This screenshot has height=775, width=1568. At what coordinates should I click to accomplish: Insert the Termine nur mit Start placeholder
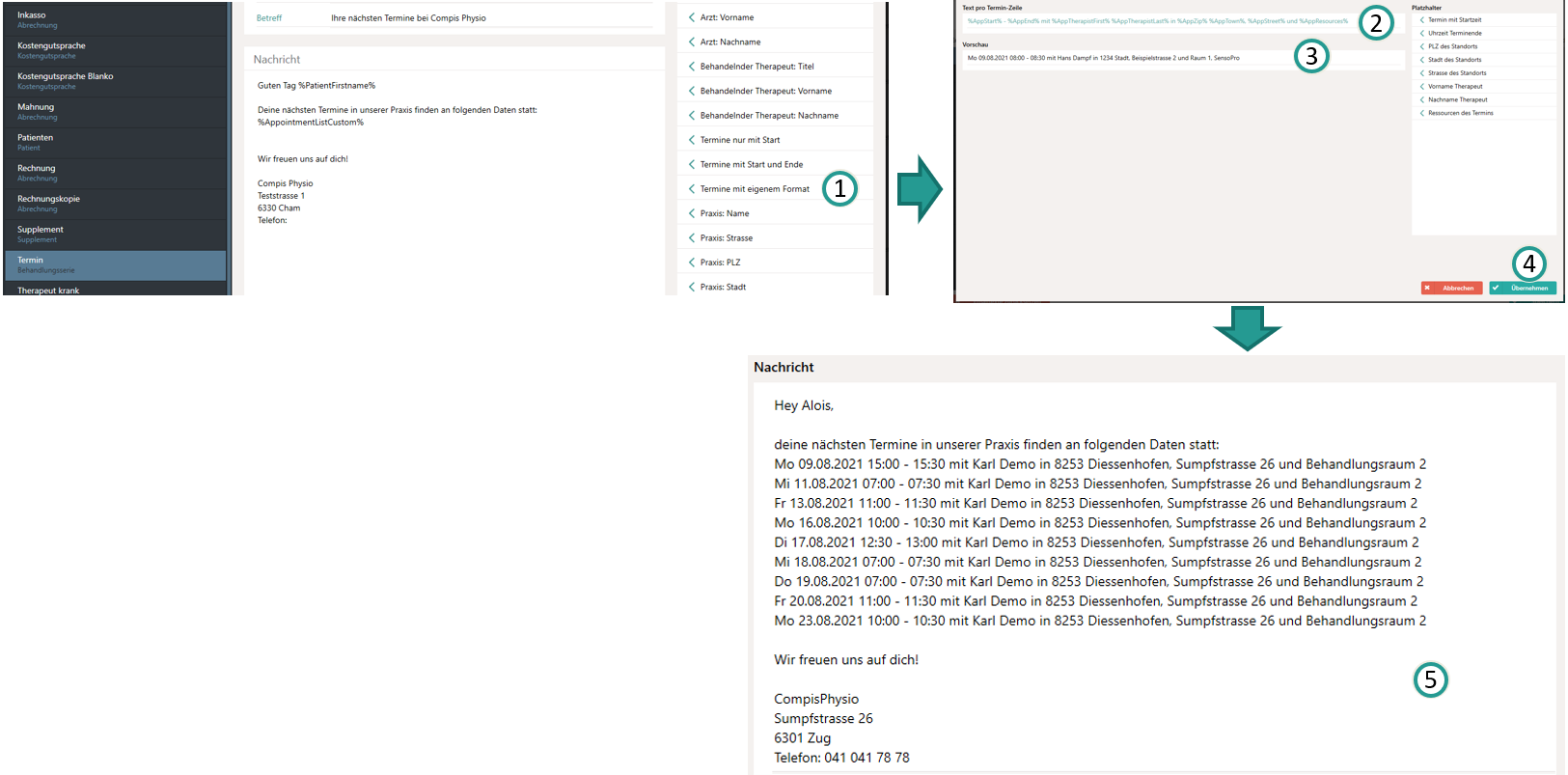pos(739,140)
